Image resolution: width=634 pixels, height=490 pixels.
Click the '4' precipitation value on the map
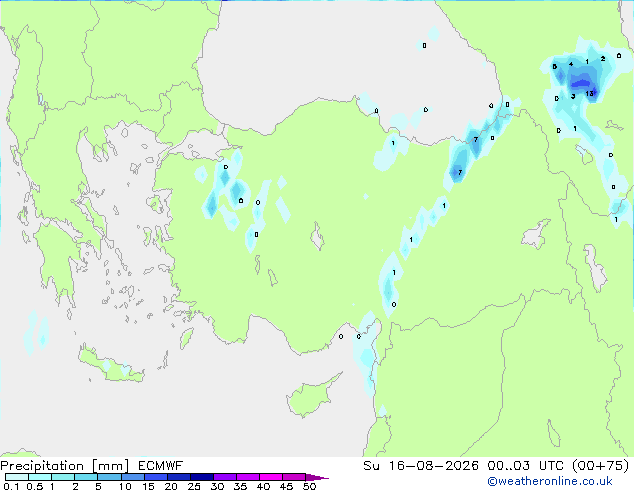point(571,64)
